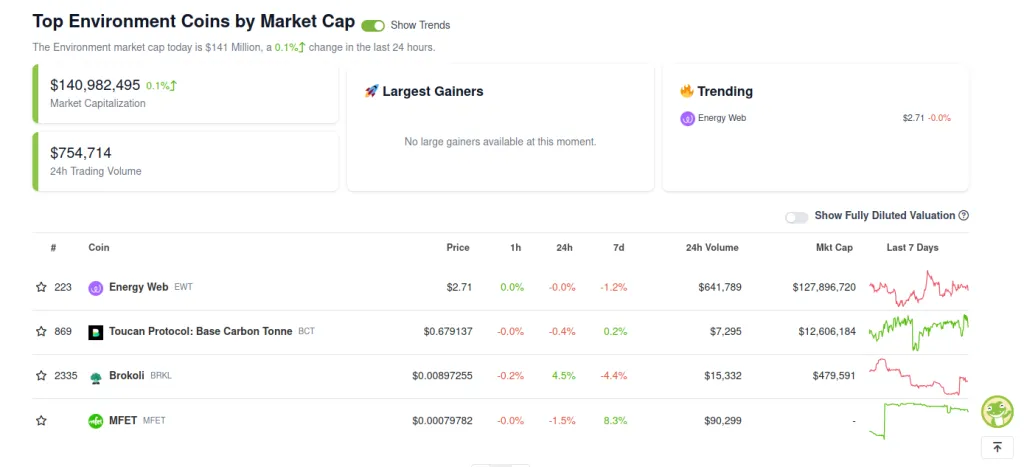Viewport: 1024px width, 467px height.
Task: Click the green MFET logo icon
Action: [x=96, y=421]
